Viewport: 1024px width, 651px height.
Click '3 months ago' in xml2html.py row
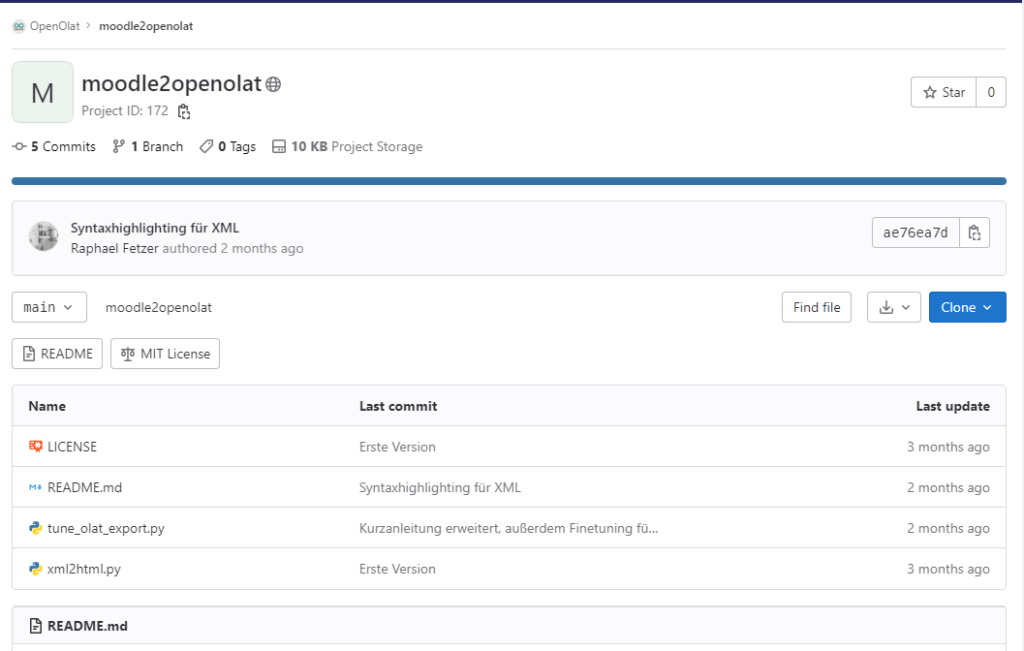[x=948, y=569]
